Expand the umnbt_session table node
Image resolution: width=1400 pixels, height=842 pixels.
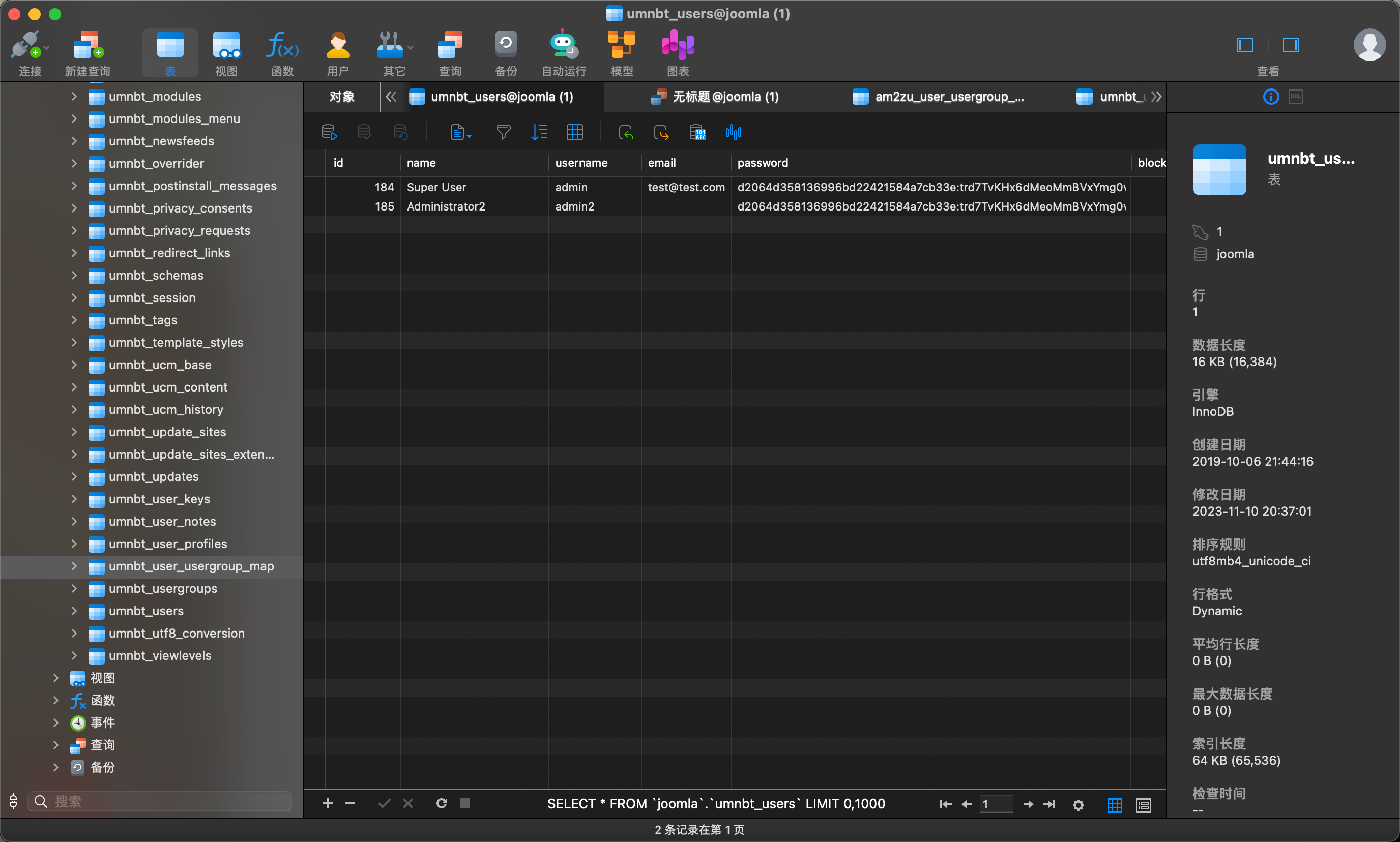(74, 297)
